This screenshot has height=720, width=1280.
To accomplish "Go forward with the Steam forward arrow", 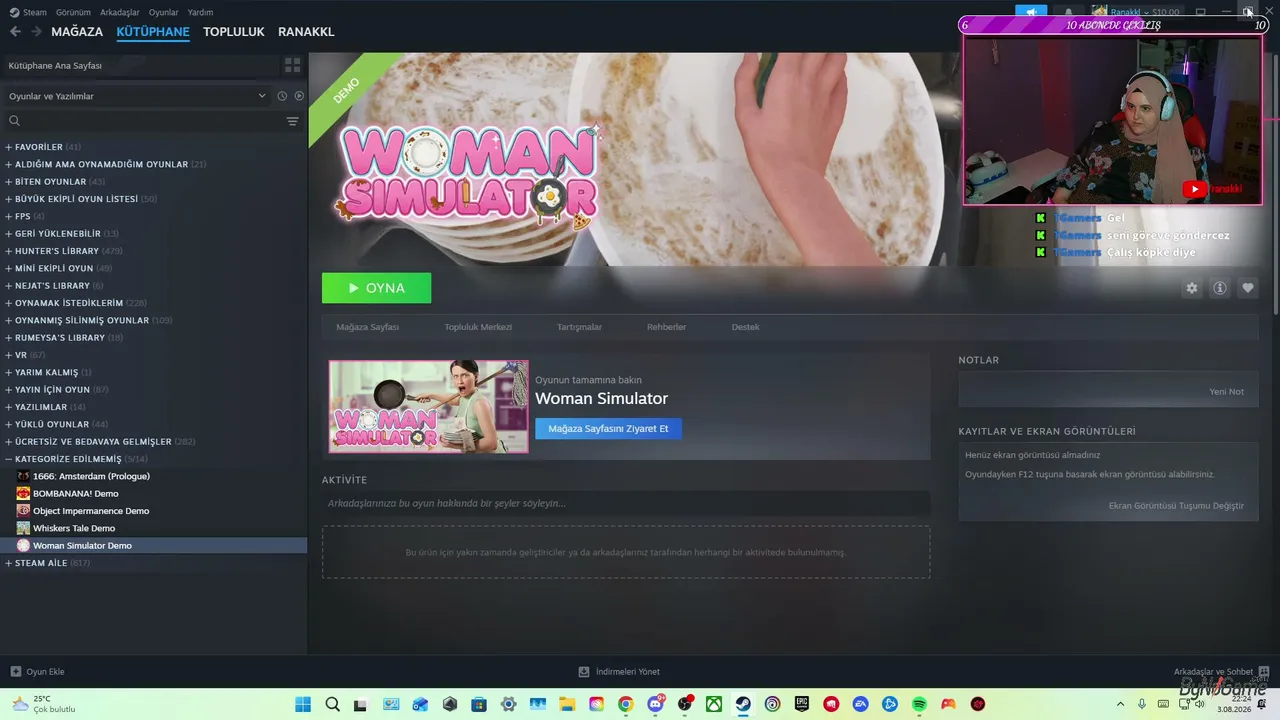I will pos(36,32).
